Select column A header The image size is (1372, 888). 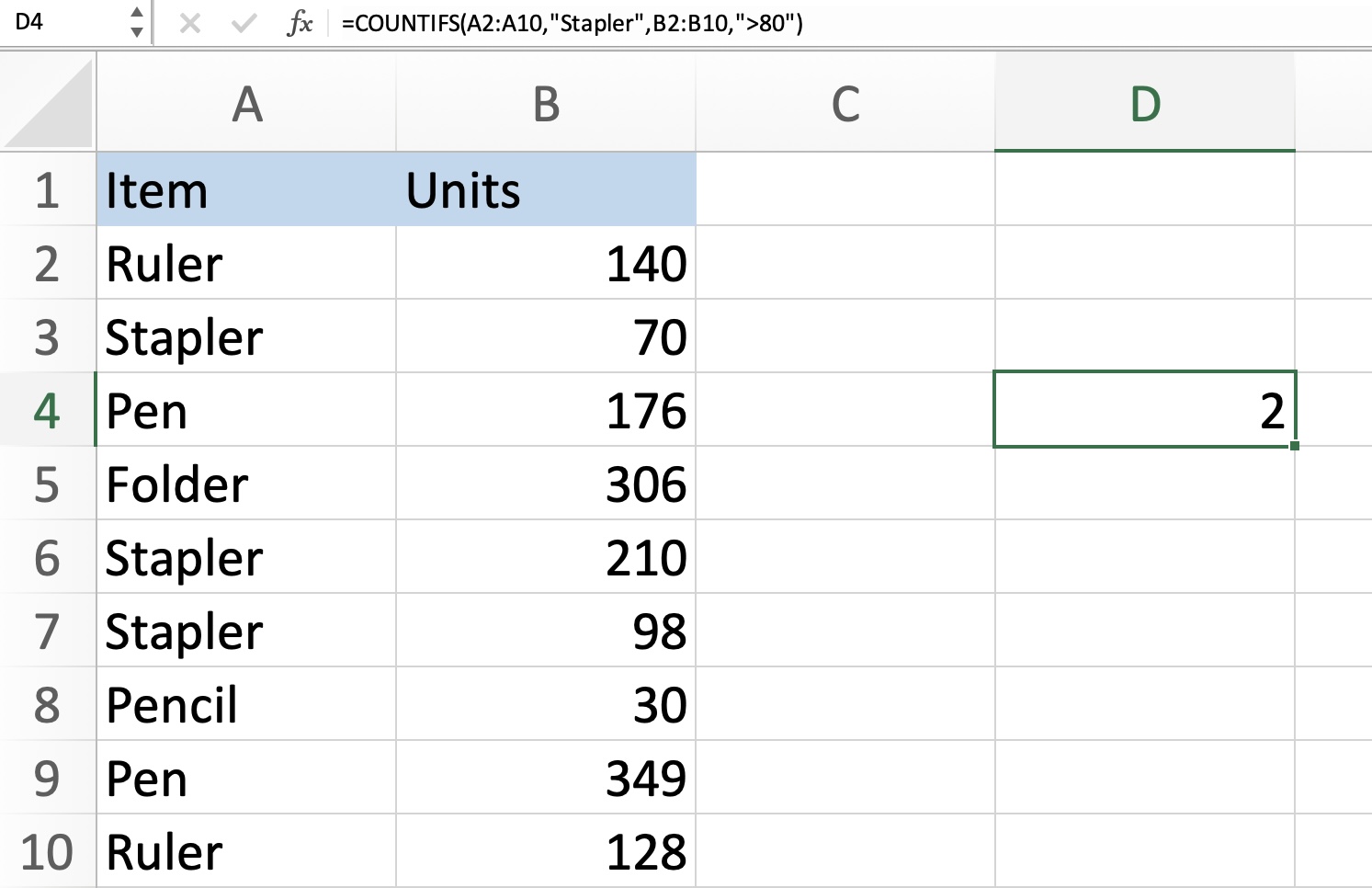pos(246,103)
